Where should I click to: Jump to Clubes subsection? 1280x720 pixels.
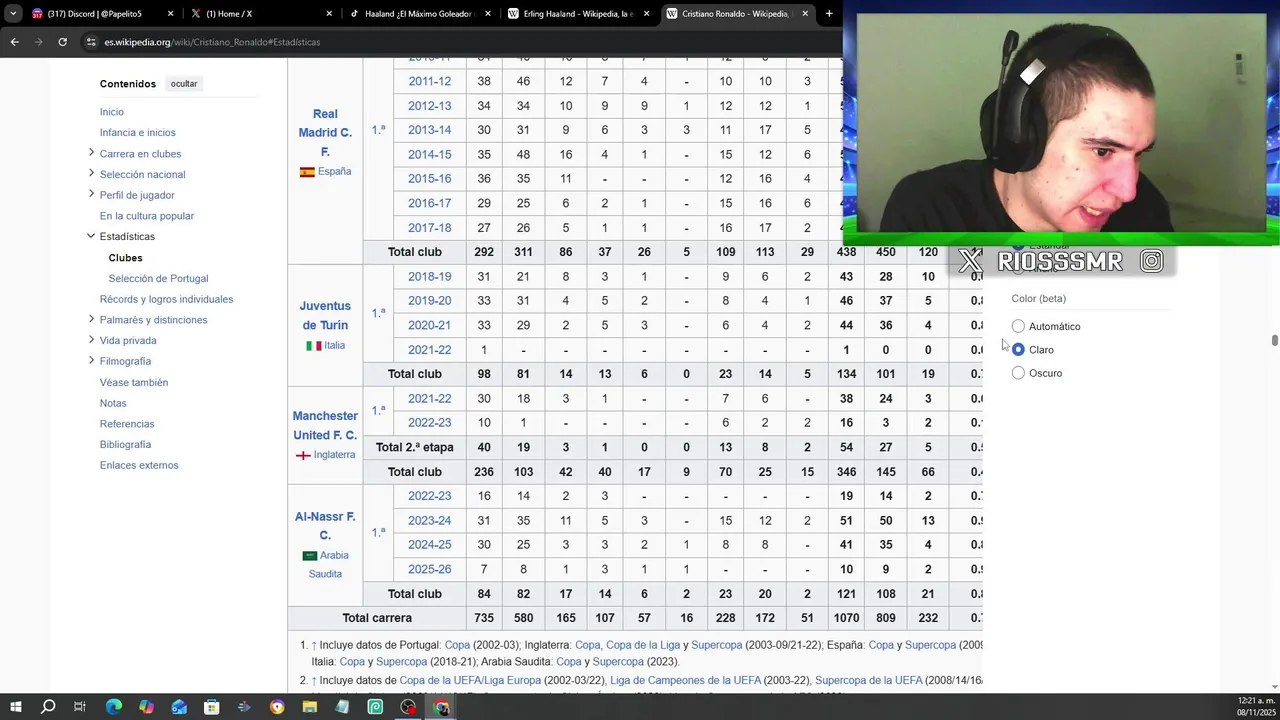pyautogui.click(x=125, y=258)
